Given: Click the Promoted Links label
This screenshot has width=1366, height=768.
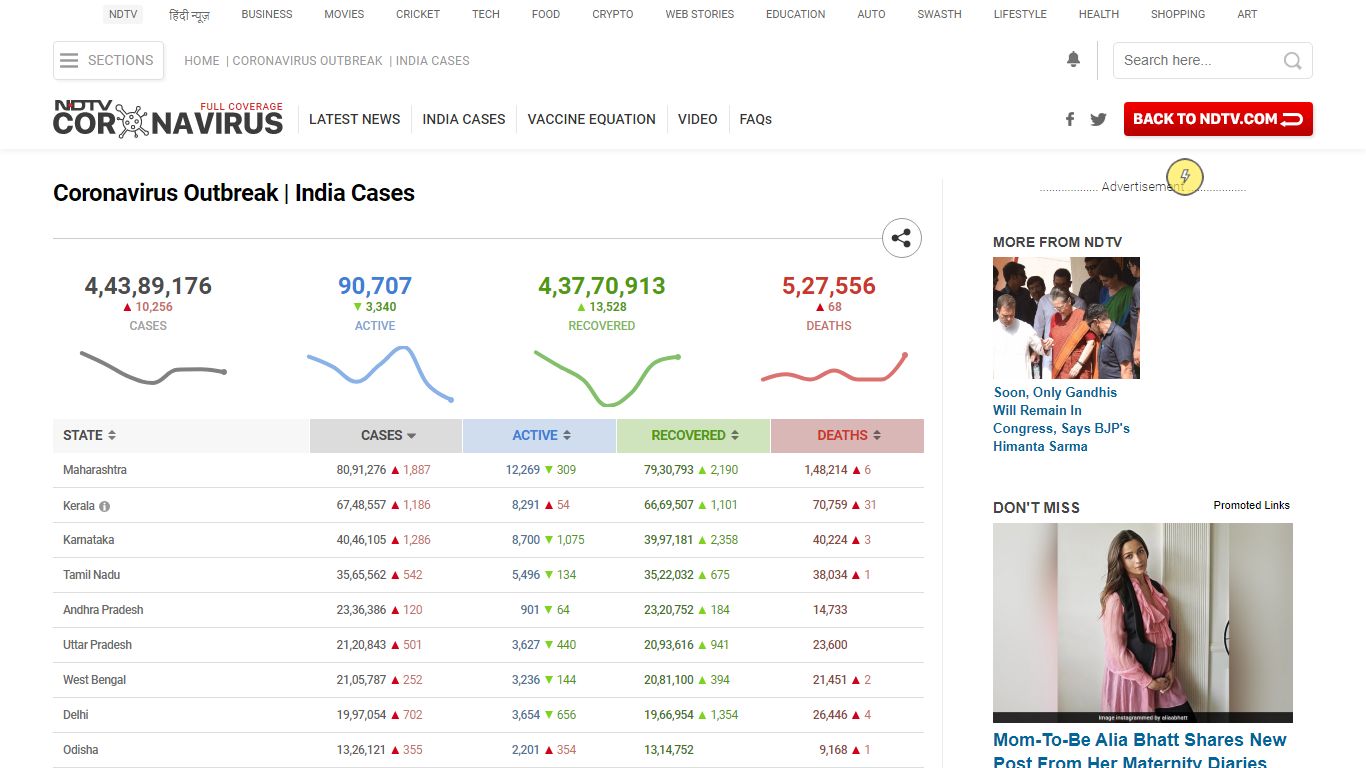Looking at the screenshot, I should click(1252, 505).
